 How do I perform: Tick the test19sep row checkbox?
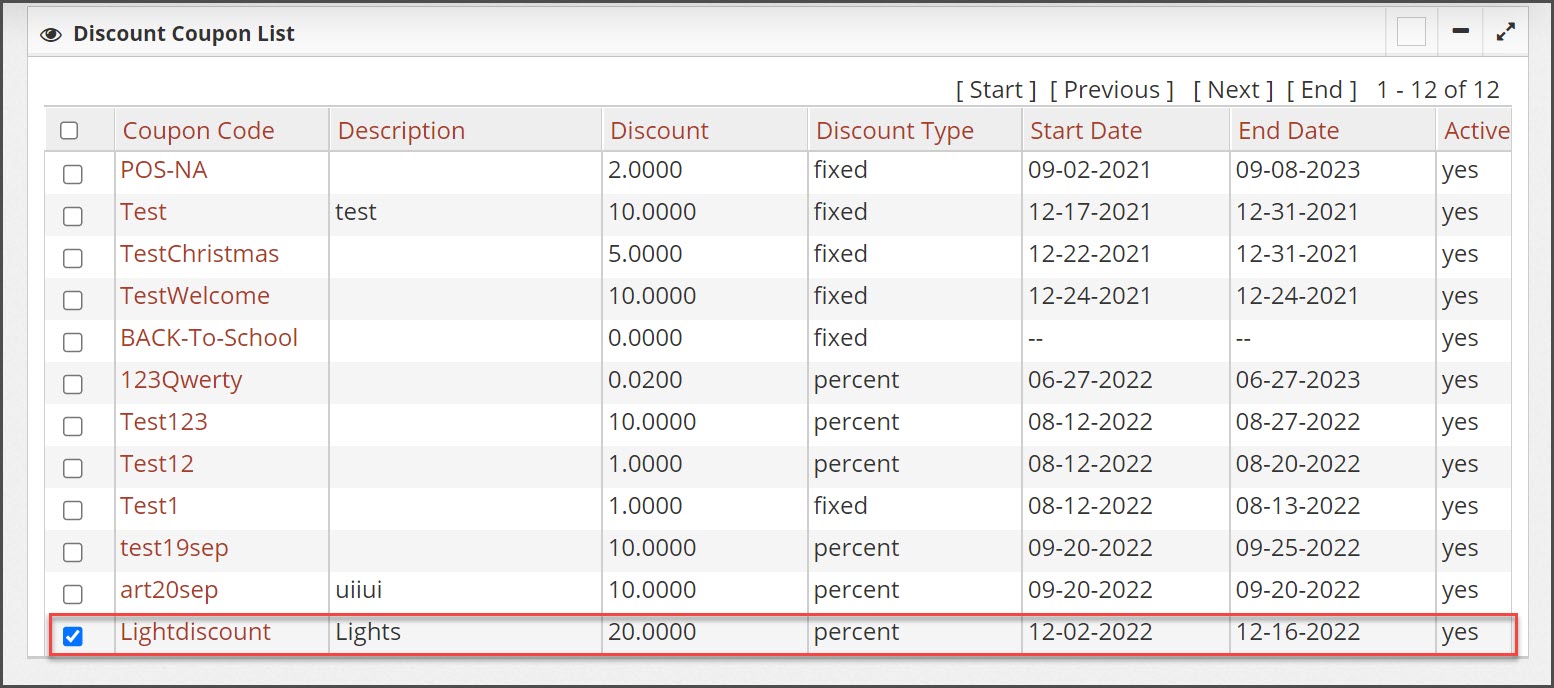(73, 552)
